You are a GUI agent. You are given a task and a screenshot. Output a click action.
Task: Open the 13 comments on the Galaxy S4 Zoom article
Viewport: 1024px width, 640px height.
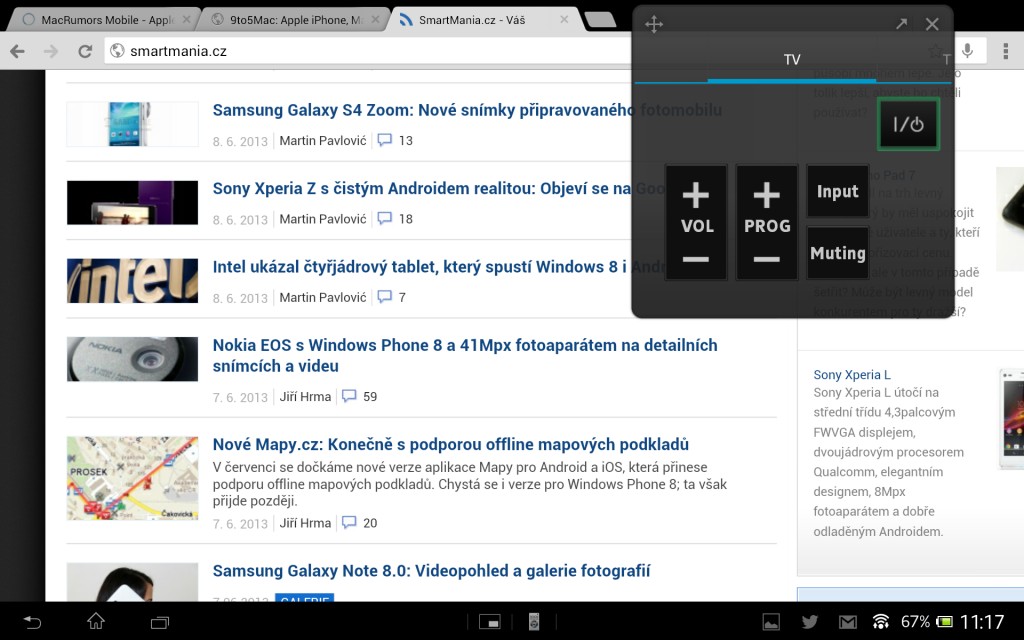[395, 140]
